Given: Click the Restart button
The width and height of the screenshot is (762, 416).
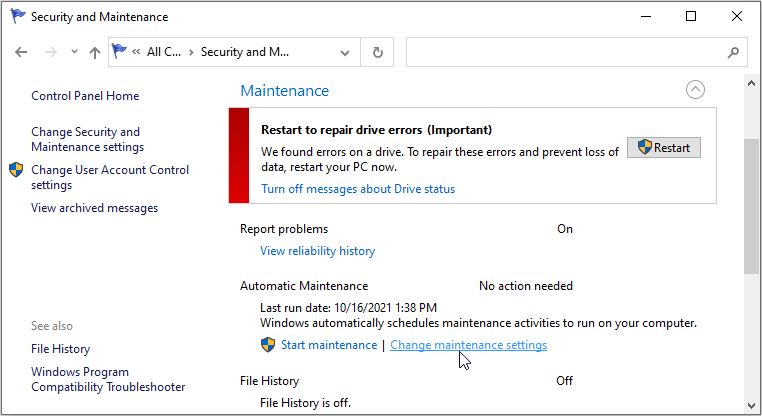Looking at the screenshot, I should [x=664, y=147].
